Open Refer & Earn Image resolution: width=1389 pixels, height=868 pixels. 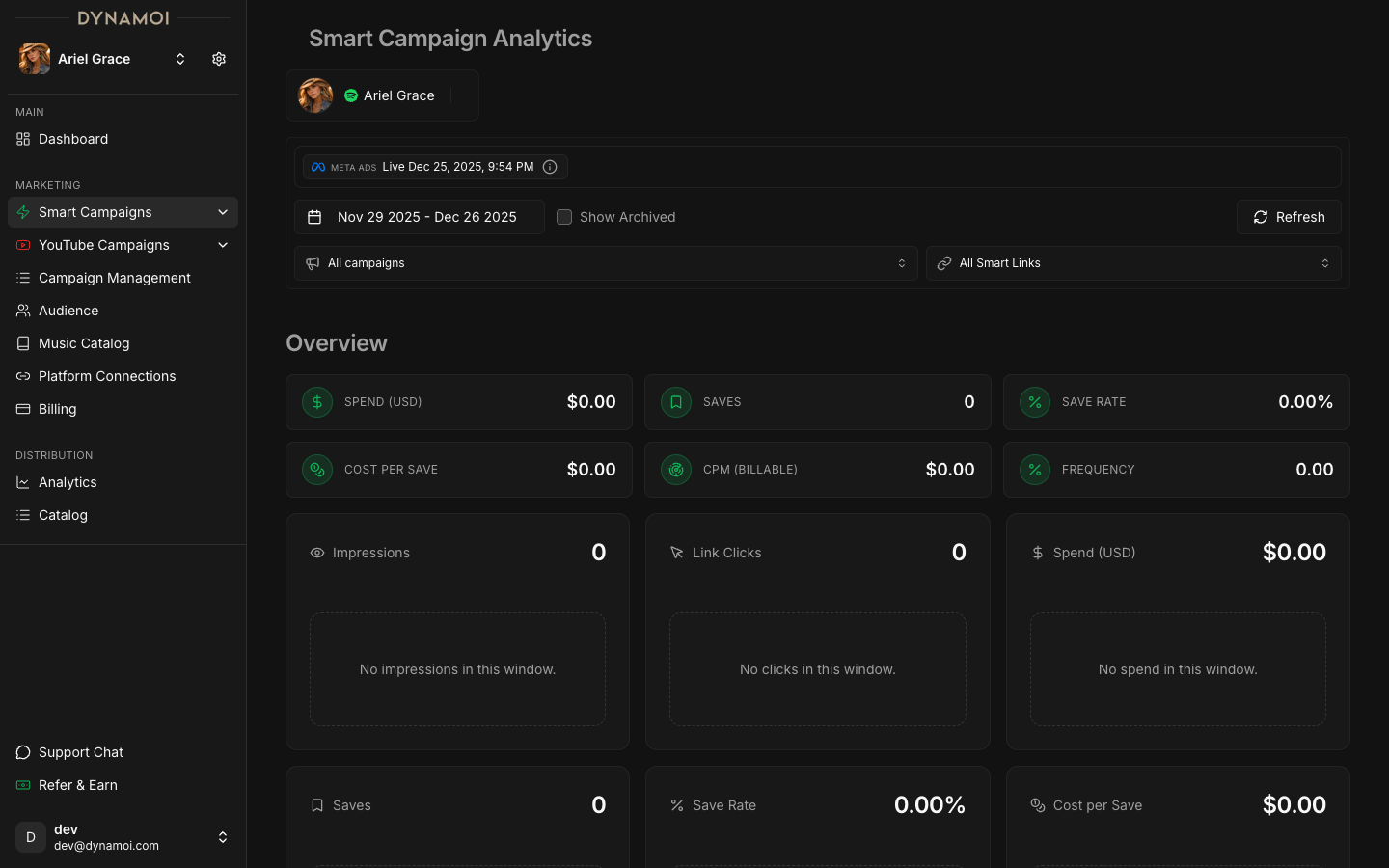pyautogui.click(x=78, y=785)
